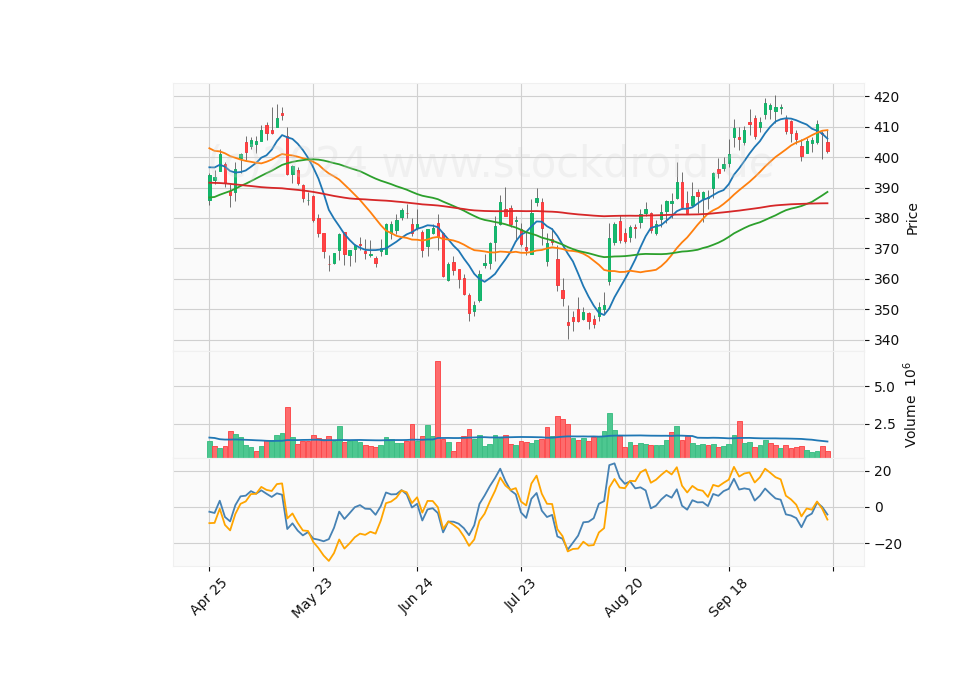Click the 20 oscillator tick label
The width and height of the screenshot is (960, 690).
[883, 471]
